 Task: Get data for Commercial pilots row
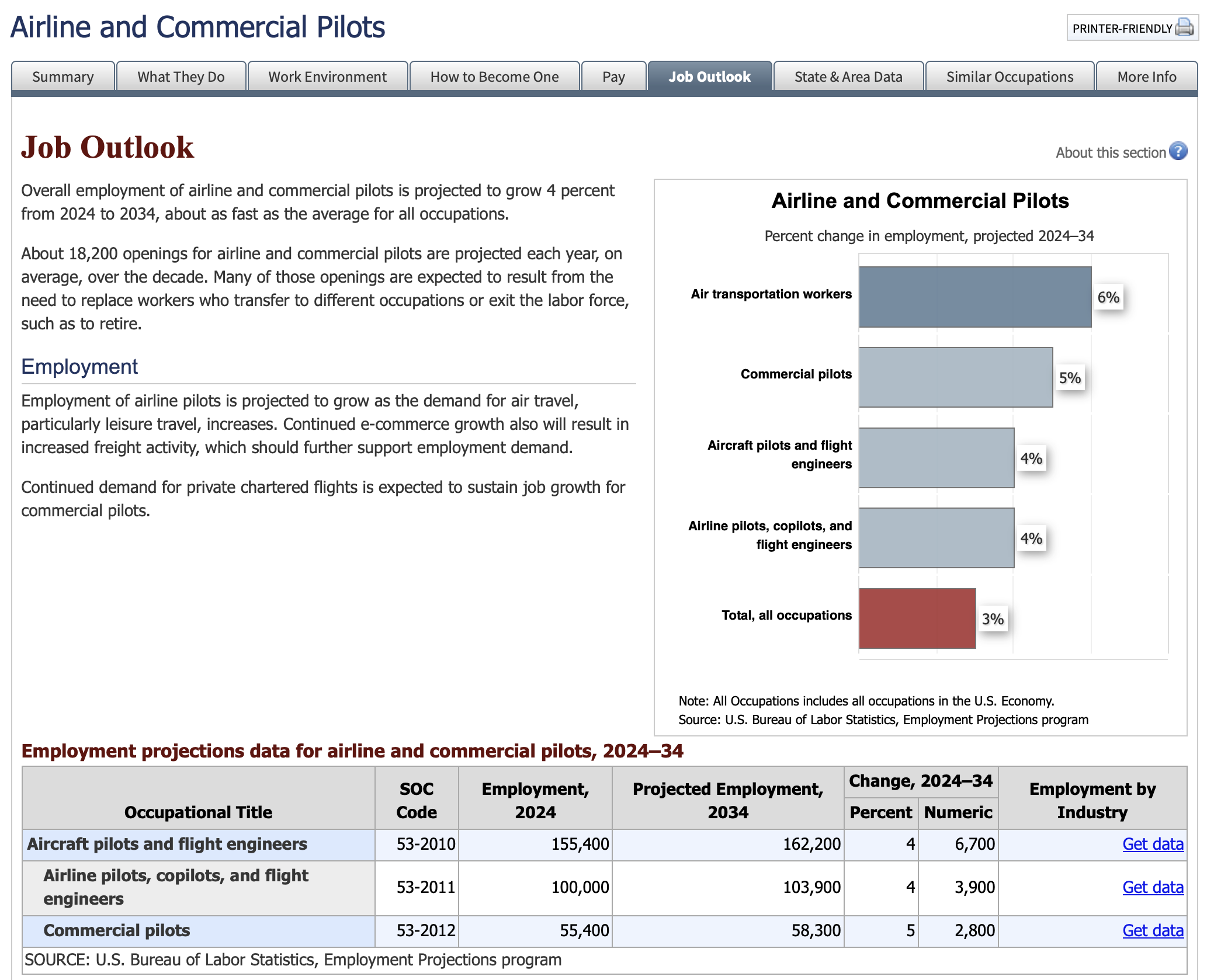1153,930
